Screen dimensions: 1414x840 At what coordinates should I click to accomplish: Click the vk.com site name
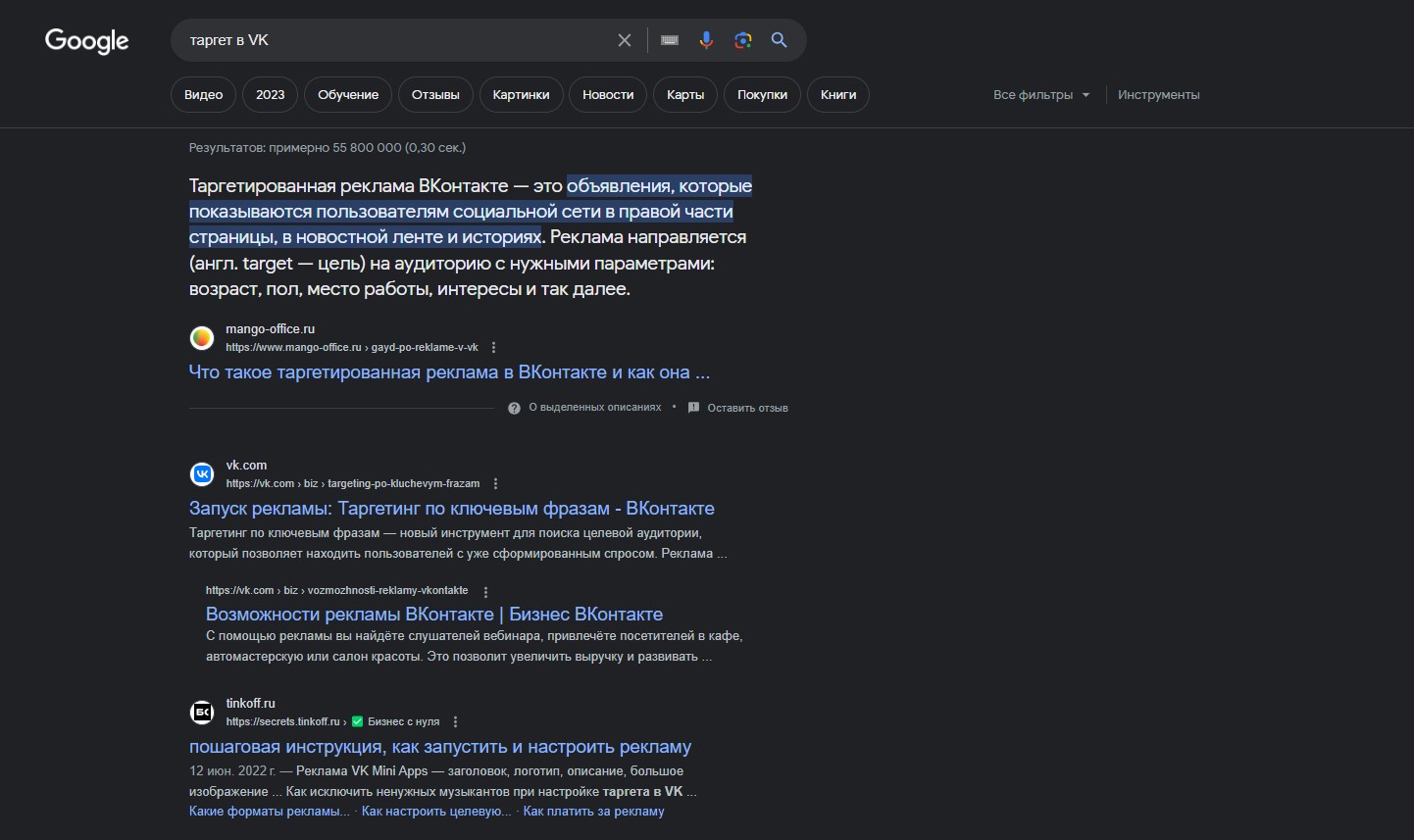247,466
